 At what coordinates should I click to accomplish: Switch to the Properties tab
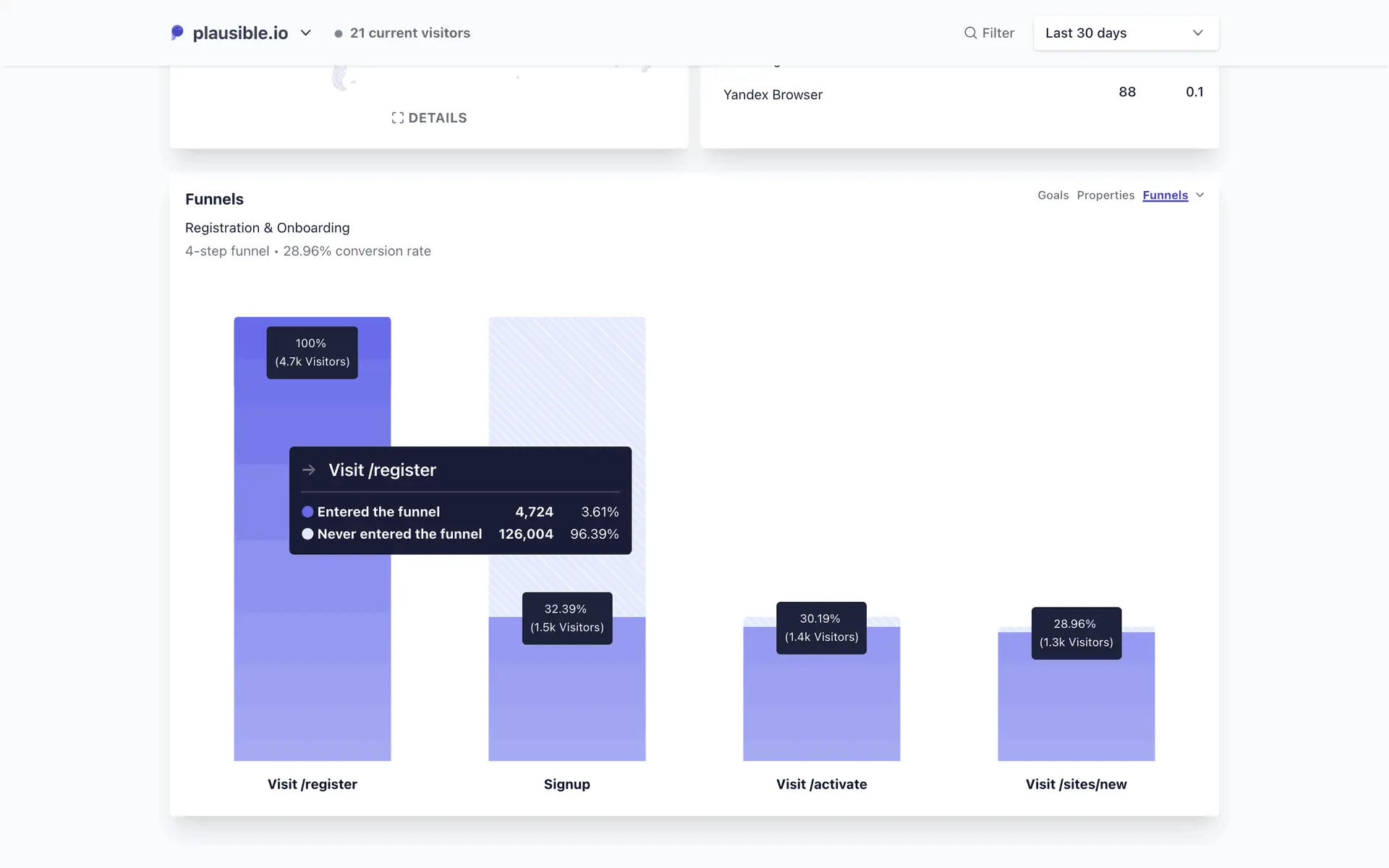(1105, 195)
